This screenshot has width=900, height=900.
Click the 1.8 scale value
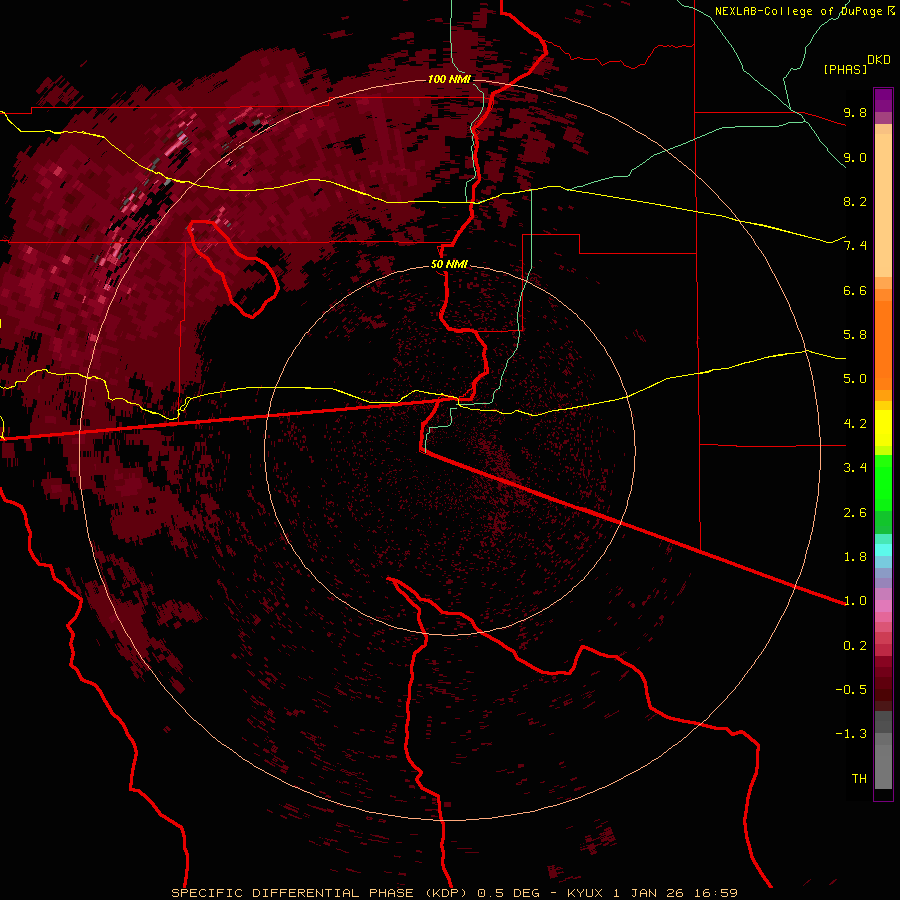point(855,557)
